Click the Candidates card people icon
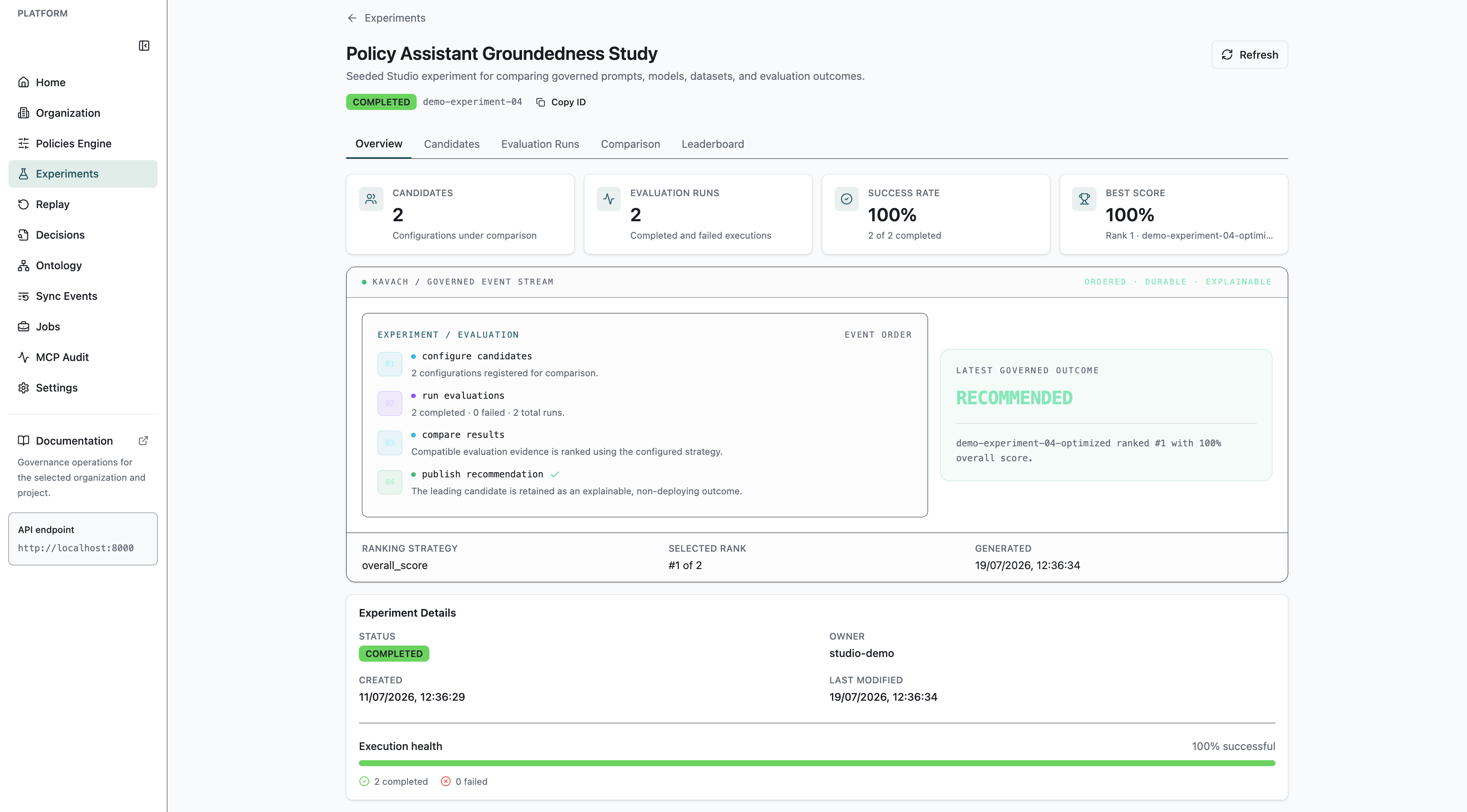The height and width of the screenshot is (812, 1467). click(x=371, y=199)
